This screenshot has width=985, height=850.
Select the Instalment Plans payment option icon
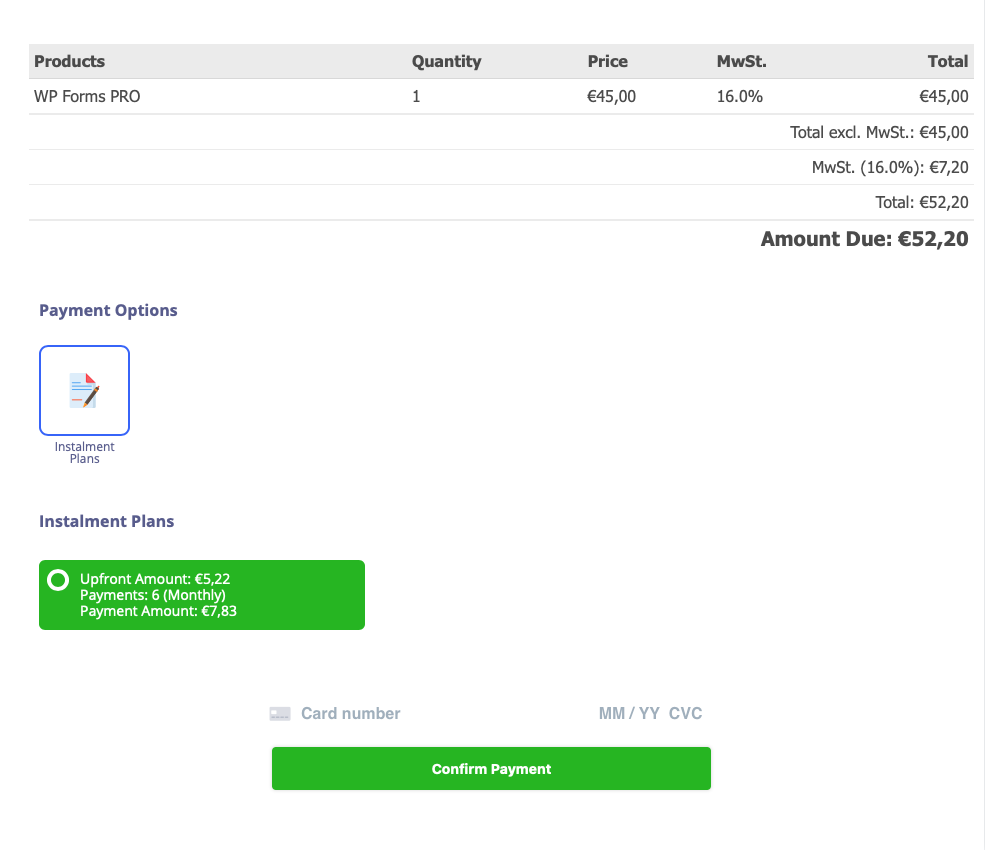[x=84, y=390]
